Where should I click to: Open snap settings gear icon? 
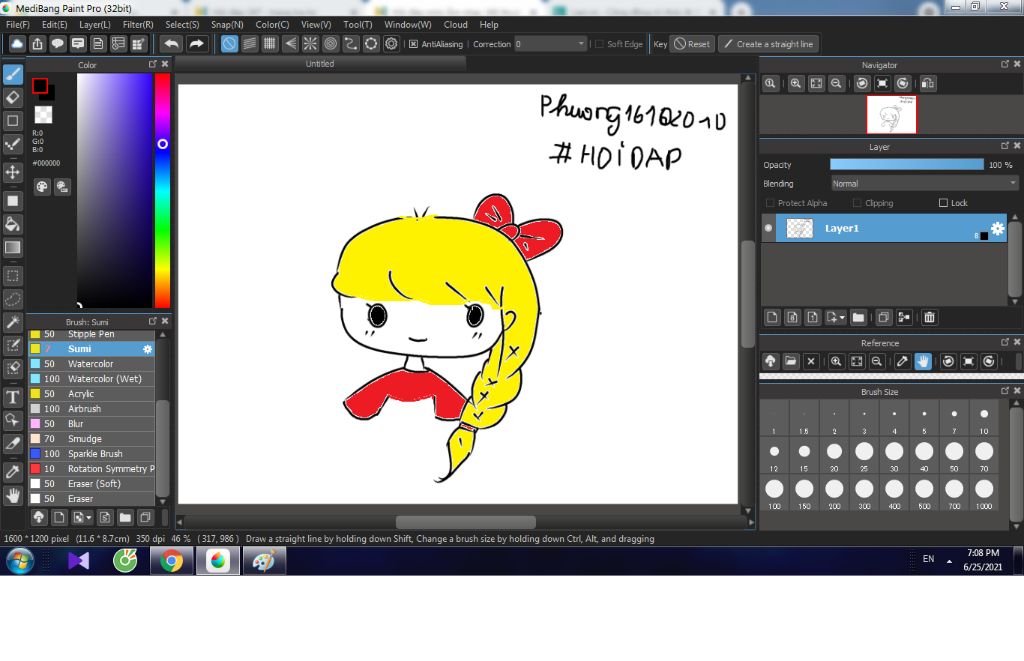pyautogui.click(x=391, y=44)
